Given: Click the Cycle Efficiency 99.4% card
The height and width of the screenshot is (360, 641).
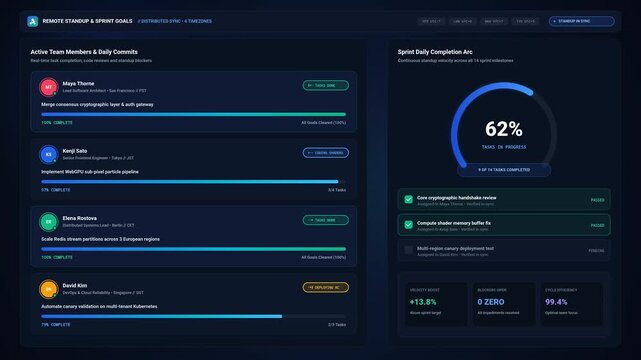Looking at the screenshot, I should (572, 304).
